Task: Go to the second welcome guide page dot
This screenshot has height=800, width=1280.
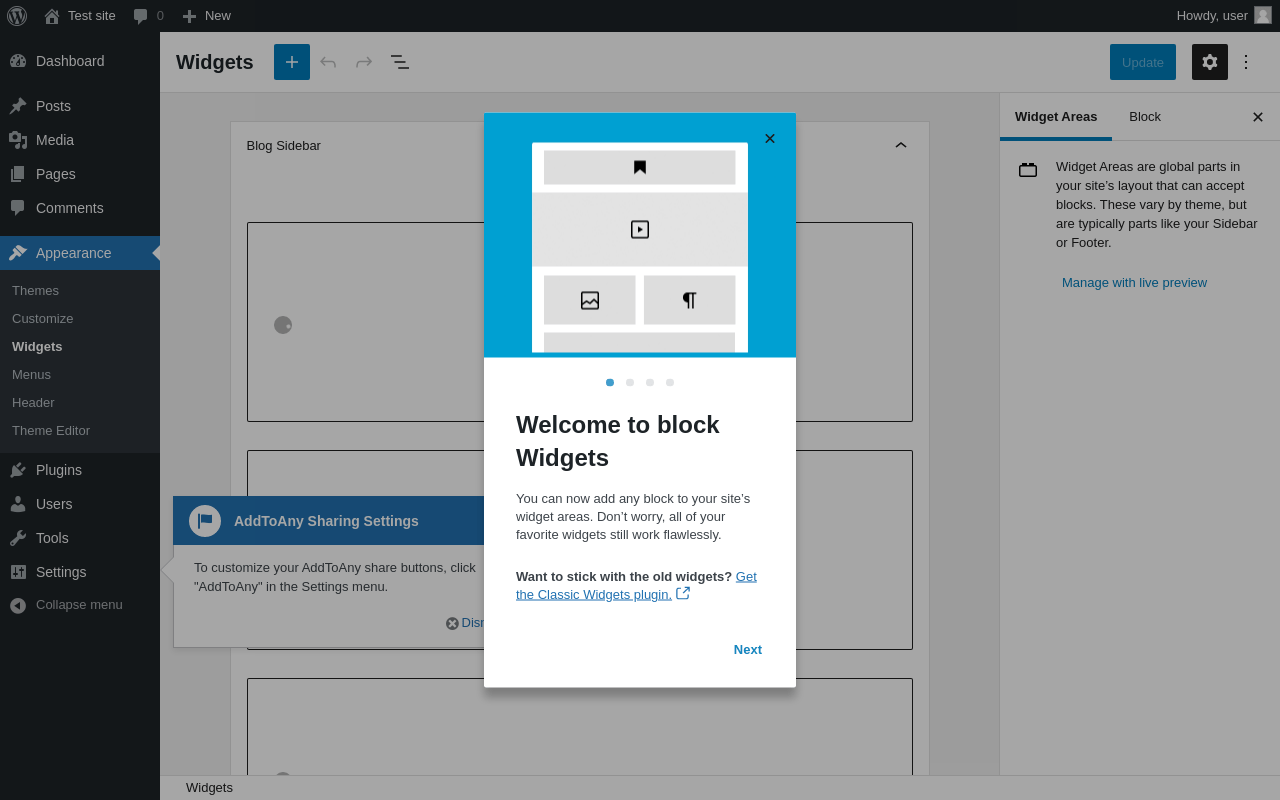Action: tap(630, 382)
